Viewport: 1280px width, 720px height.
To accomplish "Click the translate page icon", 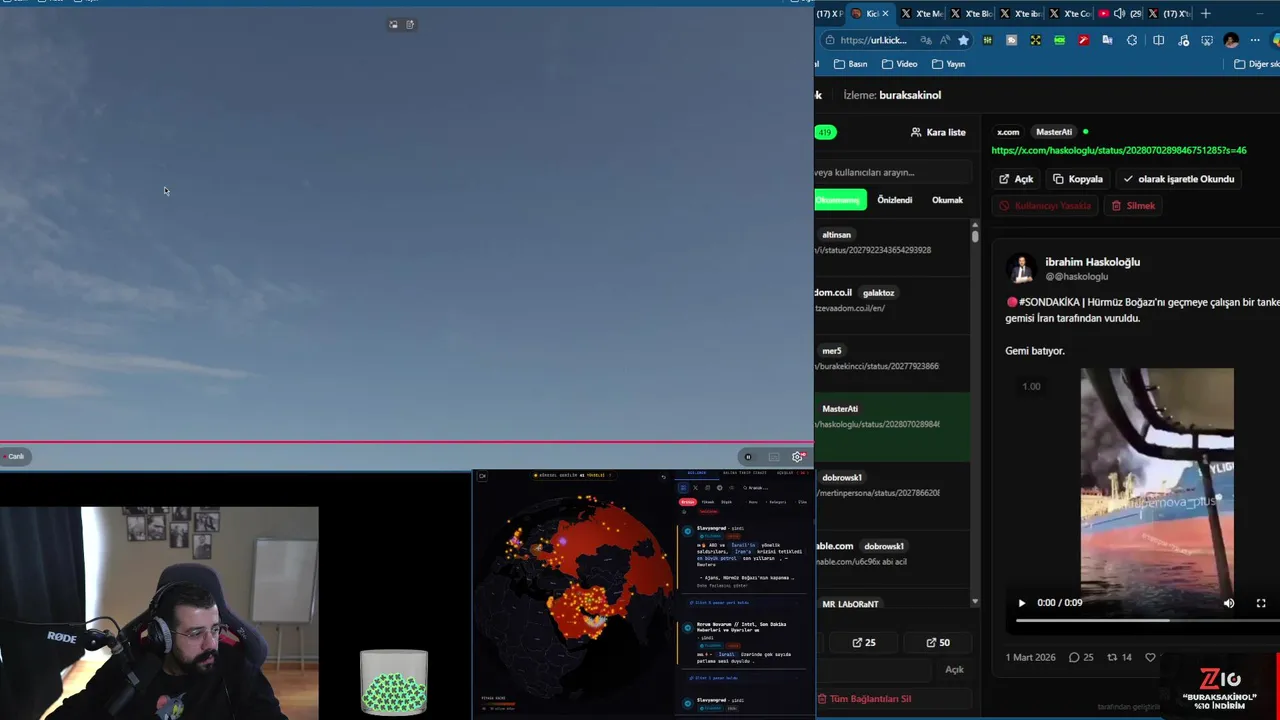I will (926, 40).
